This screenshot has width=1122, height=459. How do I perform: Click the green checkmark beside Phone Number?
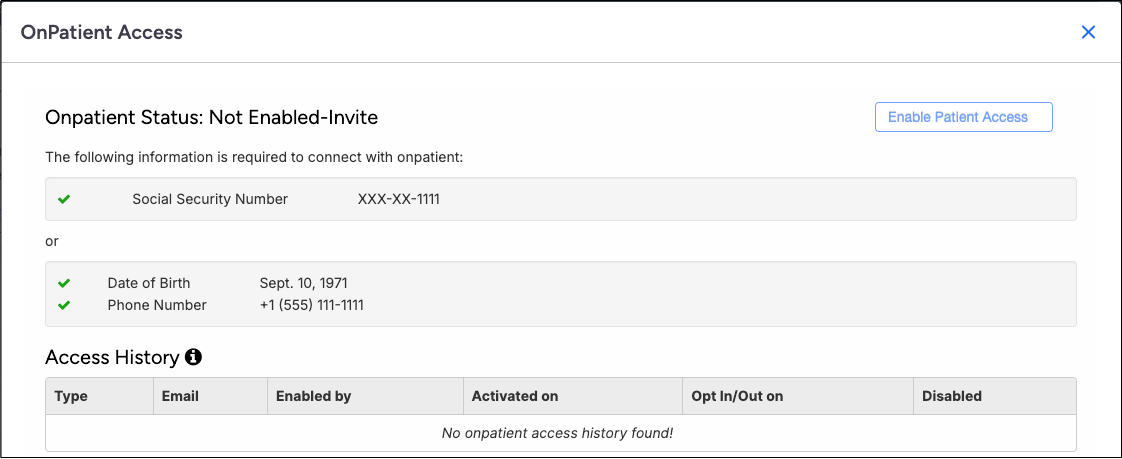(64, 305)
